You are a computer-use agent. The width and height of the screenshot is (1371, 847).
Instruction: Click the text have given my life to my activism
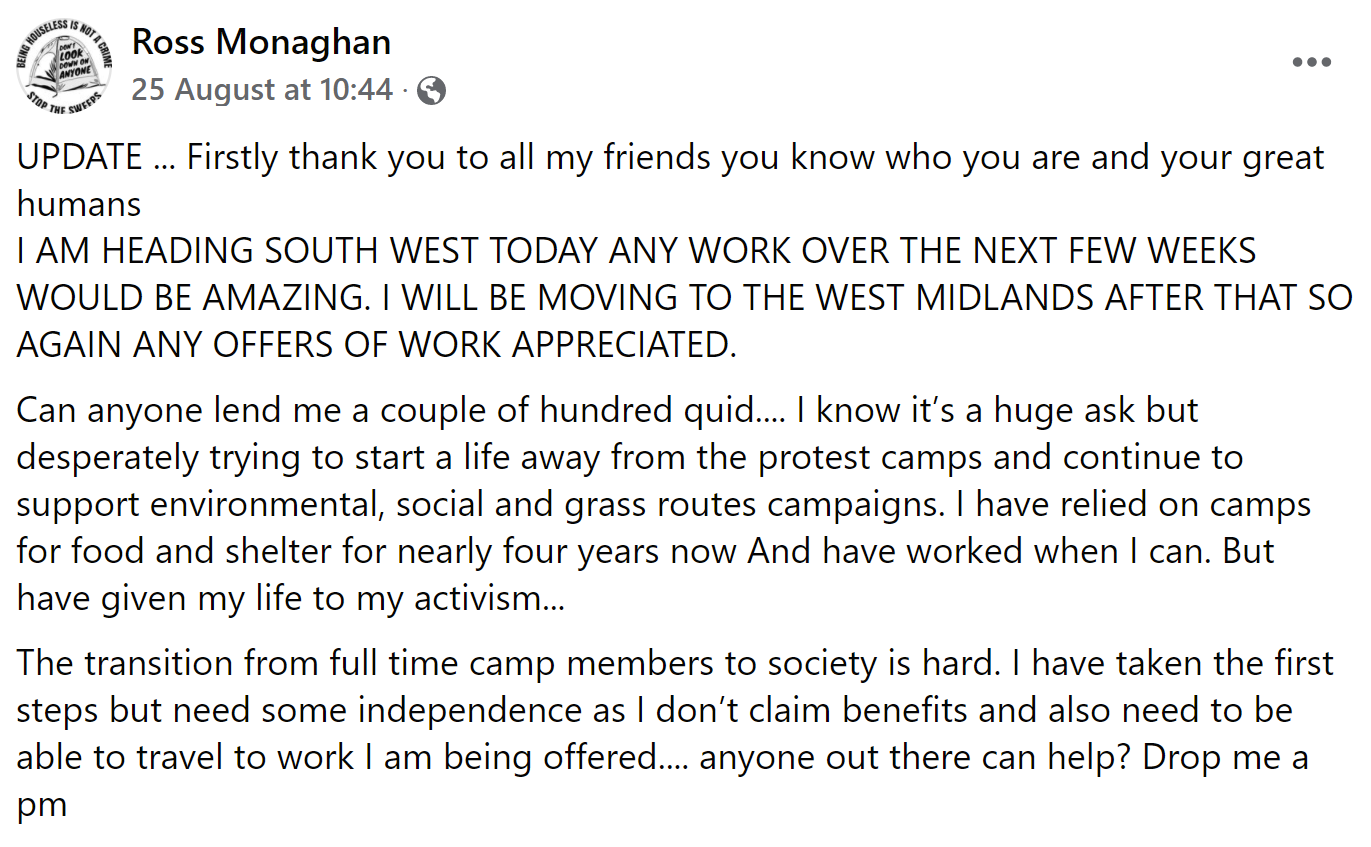coord(290,598)
